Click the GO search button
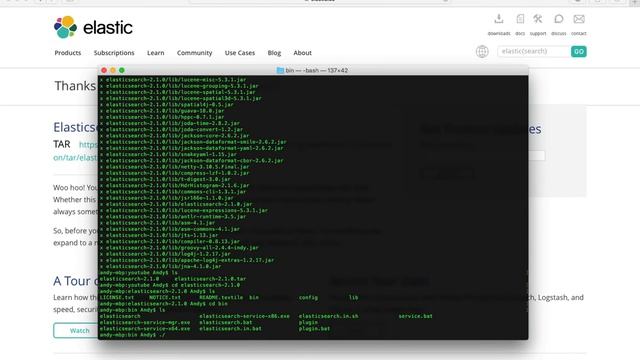640x360 pixels. click(578, 51)
